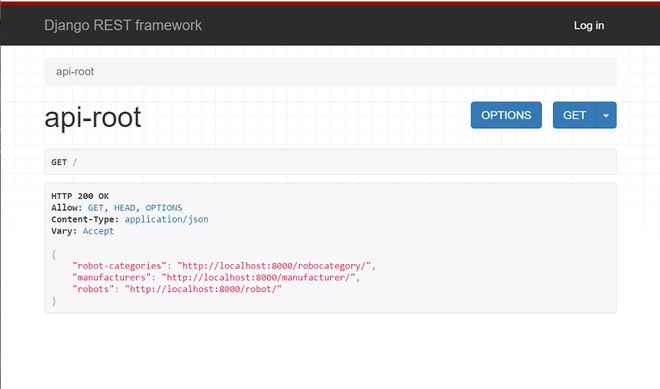This screenshot has width=660, height=389.
Task: Visit the localhost robot endpoint link
Action: 203,289
